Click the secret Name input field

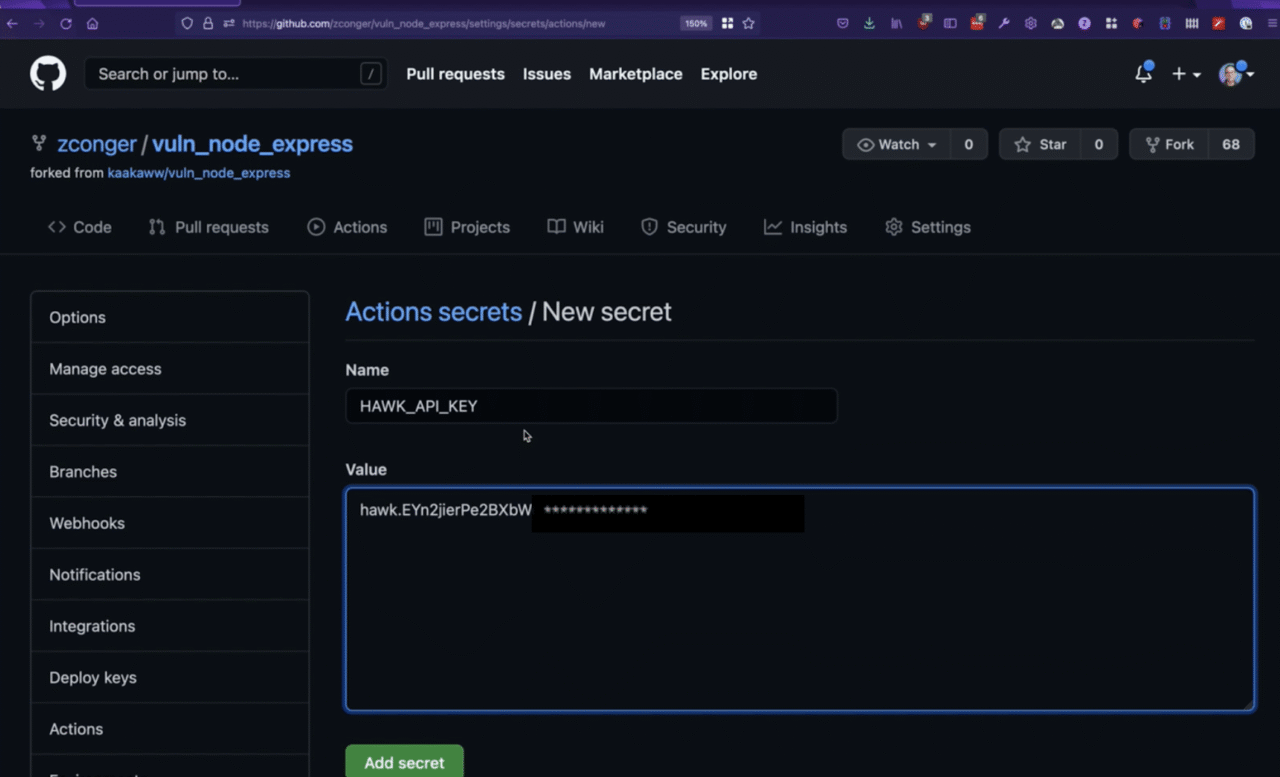click(x=591, y=406)
